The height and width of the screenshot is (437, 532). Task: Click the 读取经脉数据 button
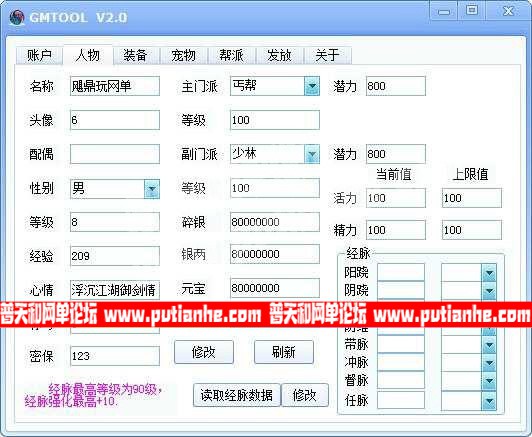(236, 395)
